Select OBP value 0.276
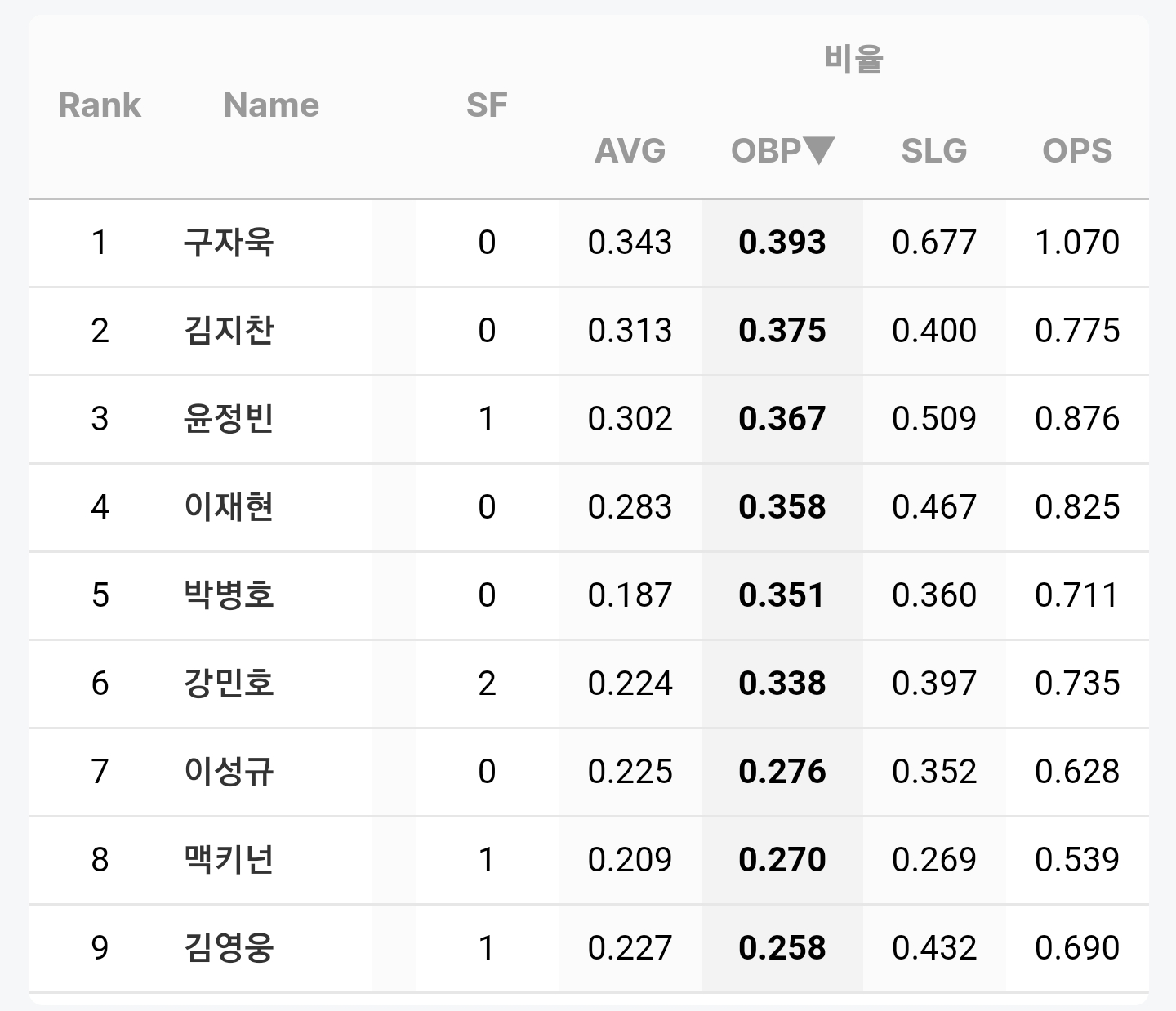1176x1011 pixels. [782, 772]
